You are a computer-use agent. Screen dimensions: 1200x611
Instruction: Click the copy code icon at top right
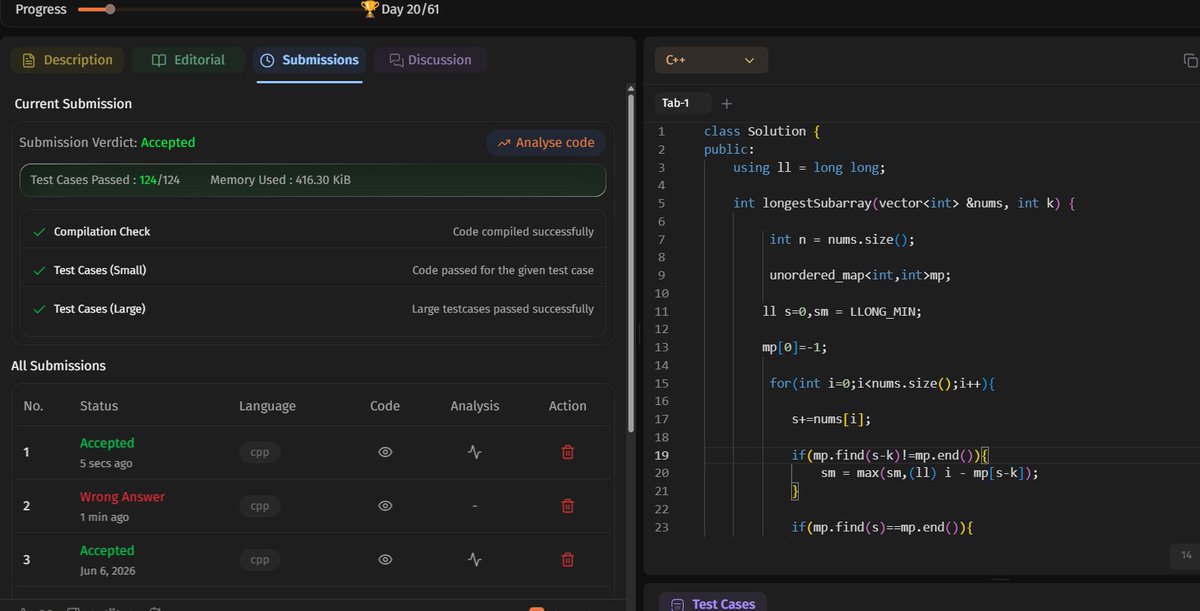(1190, 60)
